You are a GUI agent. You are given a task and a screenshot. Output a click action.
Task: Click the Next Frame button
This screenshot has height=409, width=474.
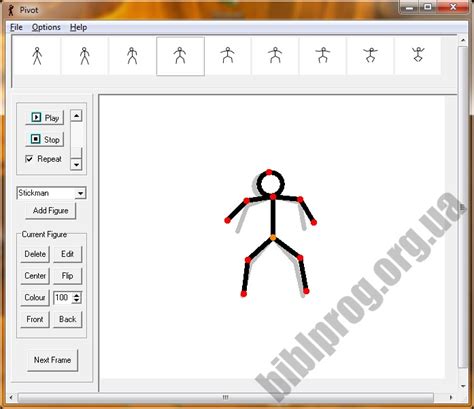tap(52, 360)
